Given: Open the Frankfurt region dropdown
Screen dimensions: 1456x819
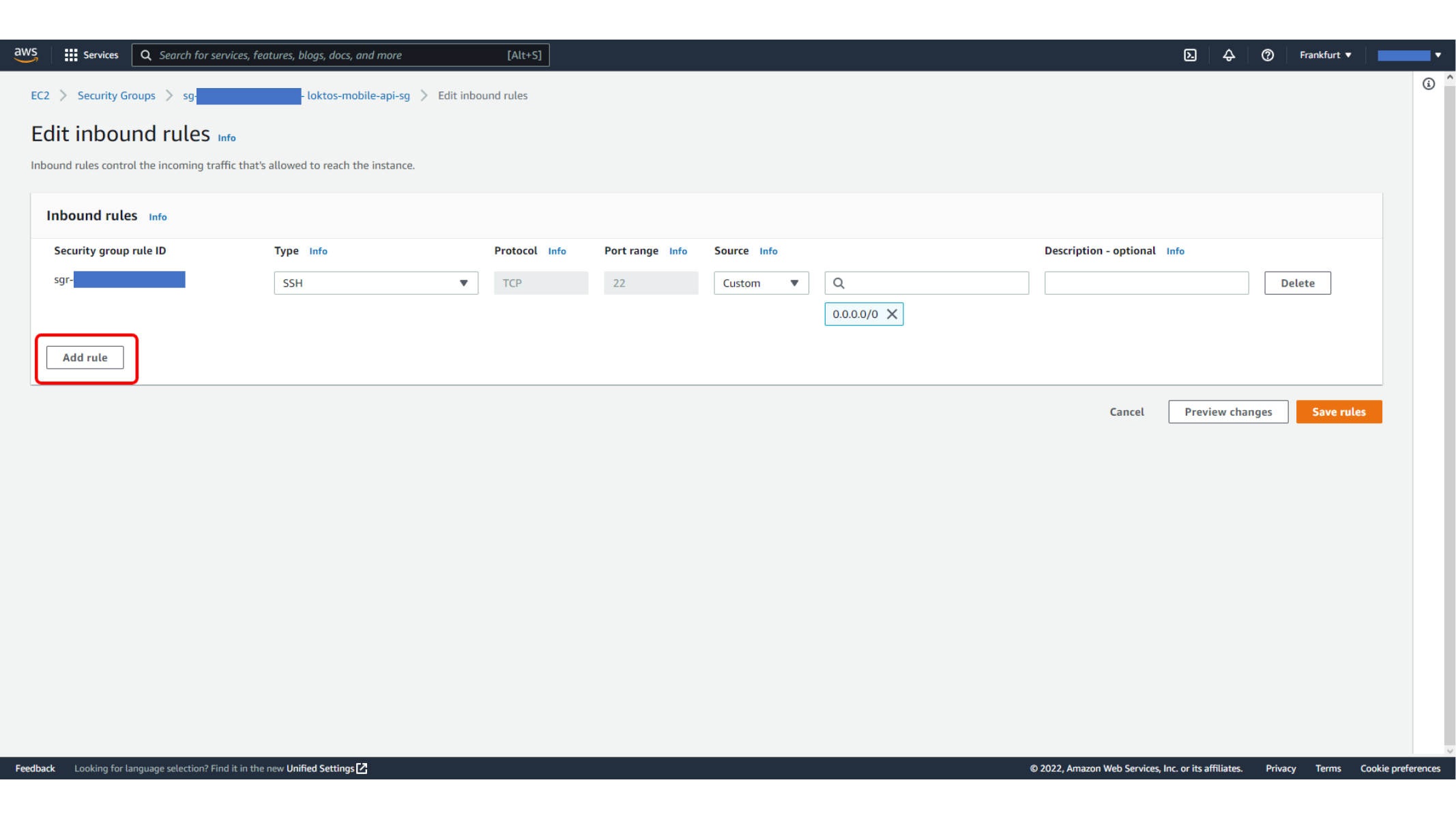Looking at the screenshot, I should (1325, 55).
